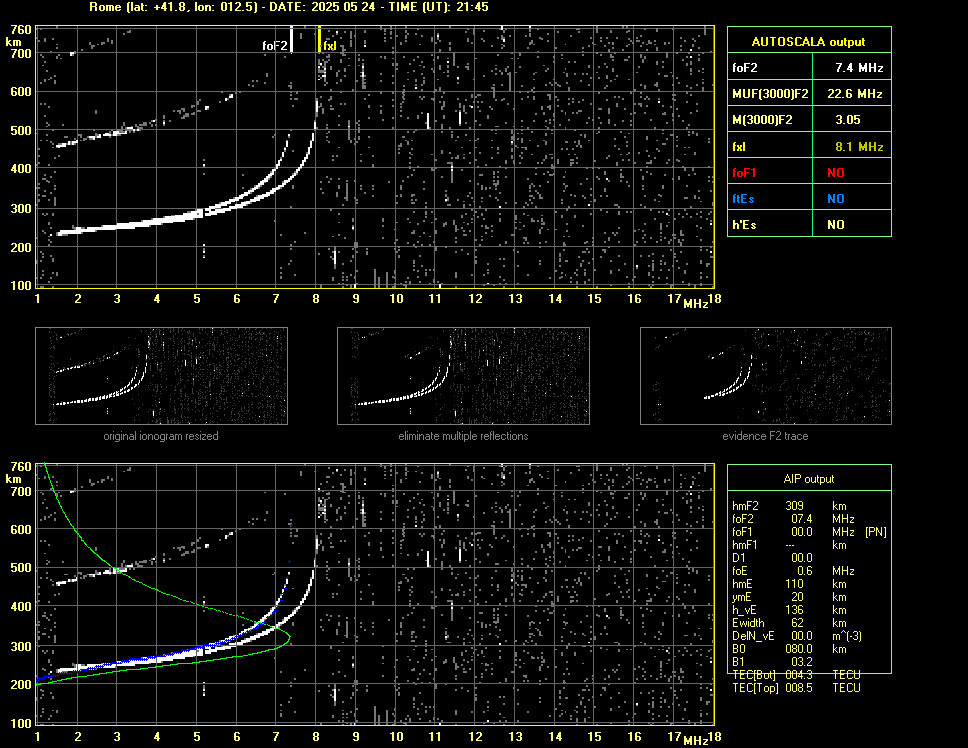Click the M(3000)F2 row label
The image size is (968, 748).
click(x=762, y=120)
